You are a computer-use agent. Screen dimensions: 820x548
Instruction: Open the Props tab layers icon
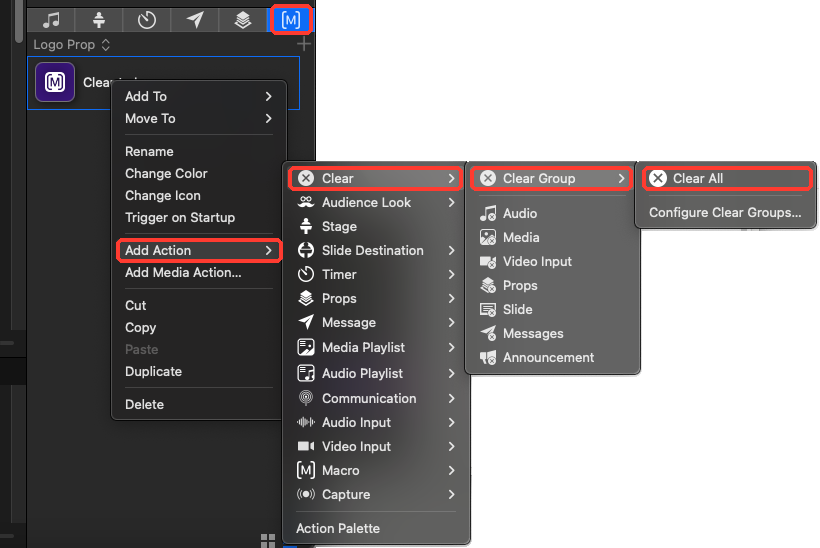tap(243, 20)
